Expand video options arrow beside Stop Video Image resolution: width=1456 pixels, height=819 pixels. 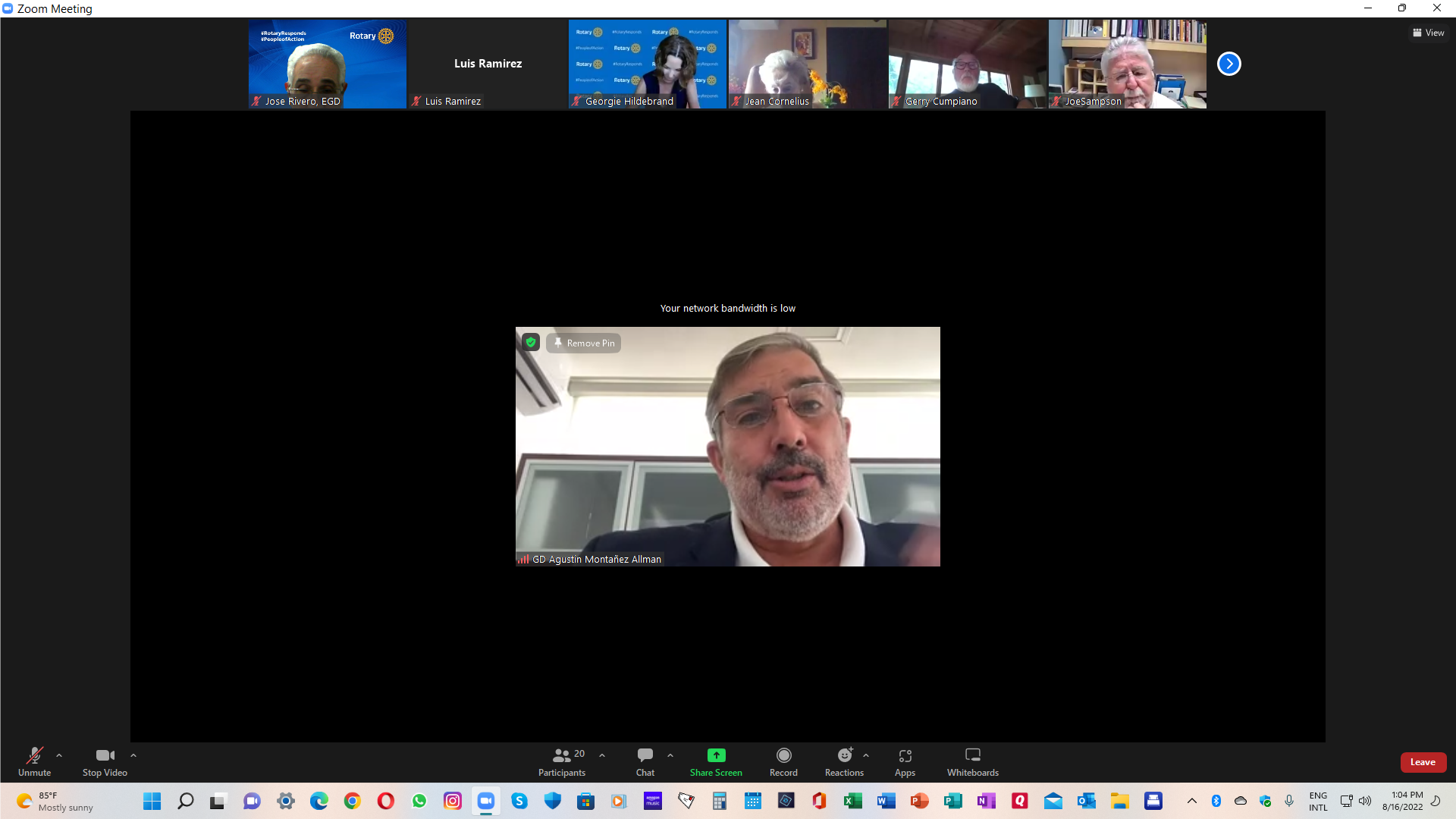[x=133, y=755]
